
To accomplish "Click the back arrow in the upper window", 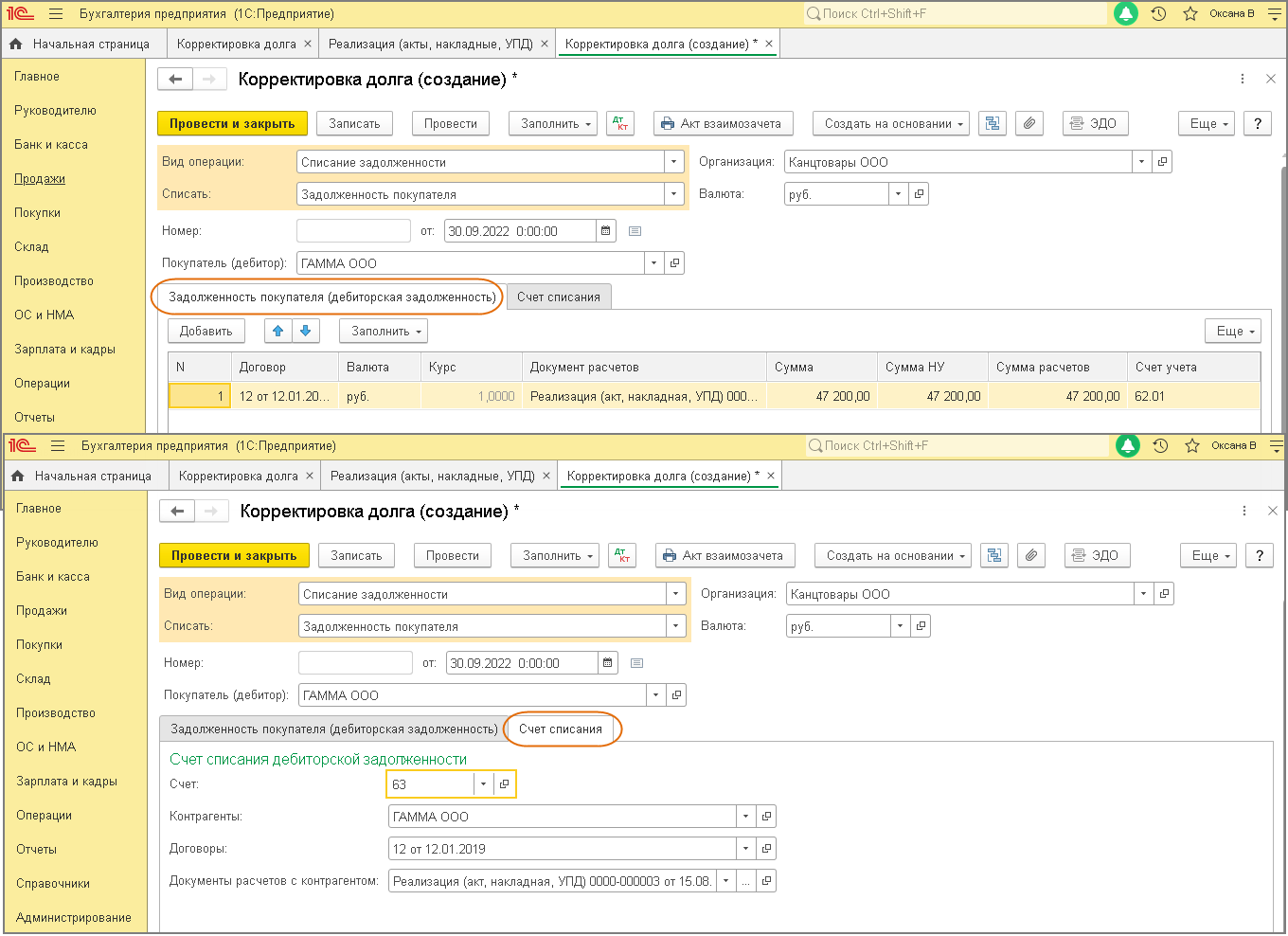I will pos(175,80).
